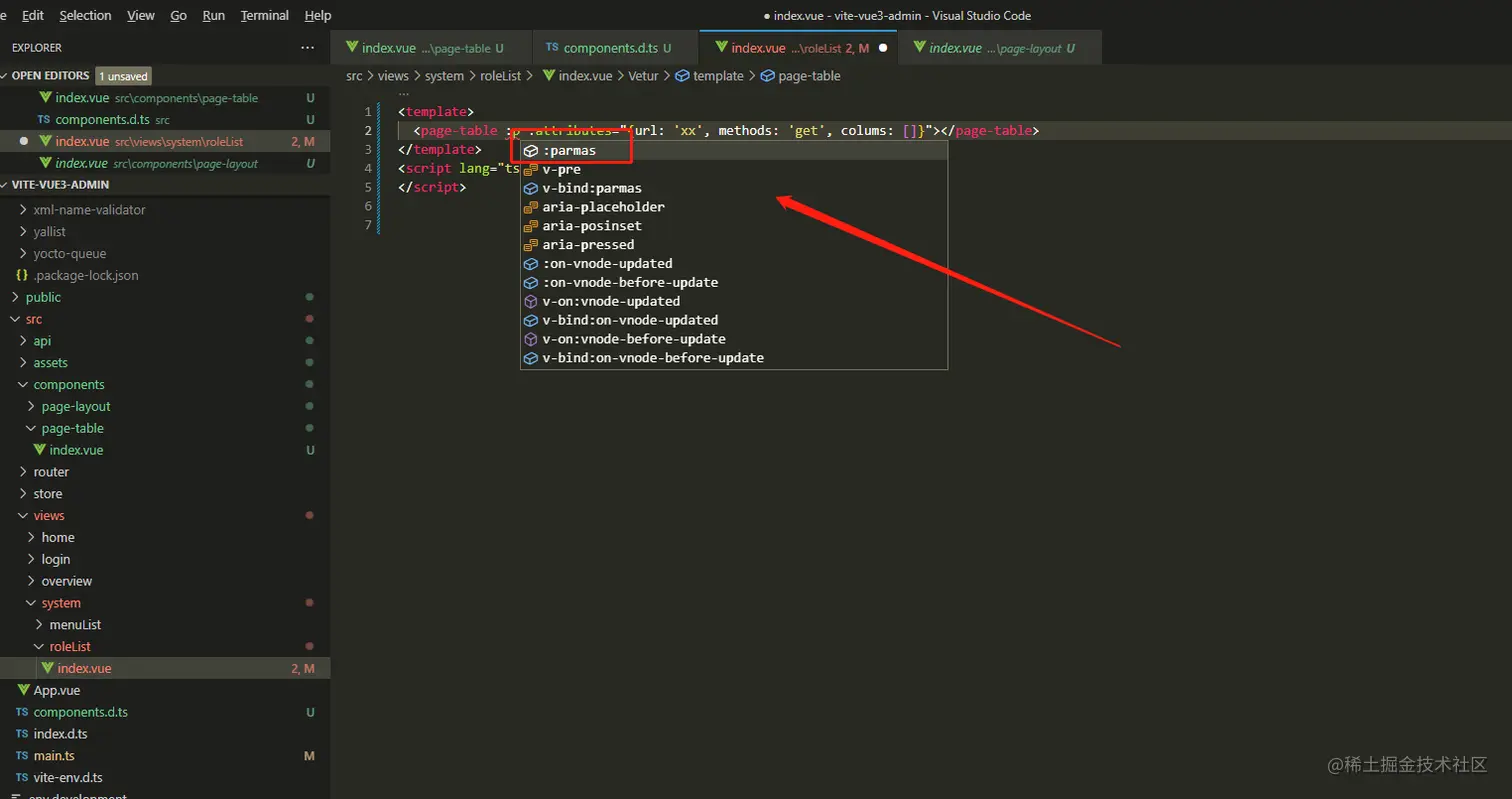Click the template symbol icon in breadcrumbs
1512x799 pixels.
click(683, 76)
